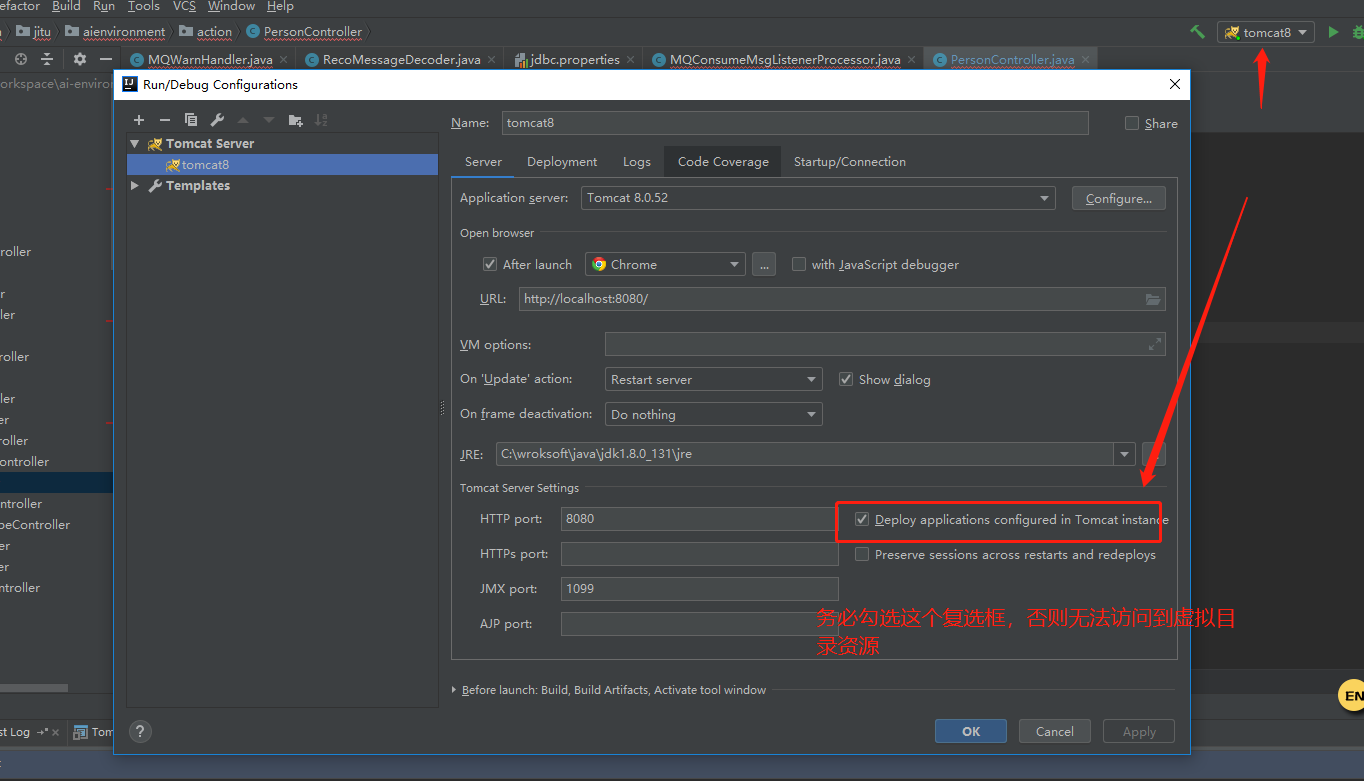
Task: Click the Apply button
Action: pyautogui.click(x=1139, y=731)
